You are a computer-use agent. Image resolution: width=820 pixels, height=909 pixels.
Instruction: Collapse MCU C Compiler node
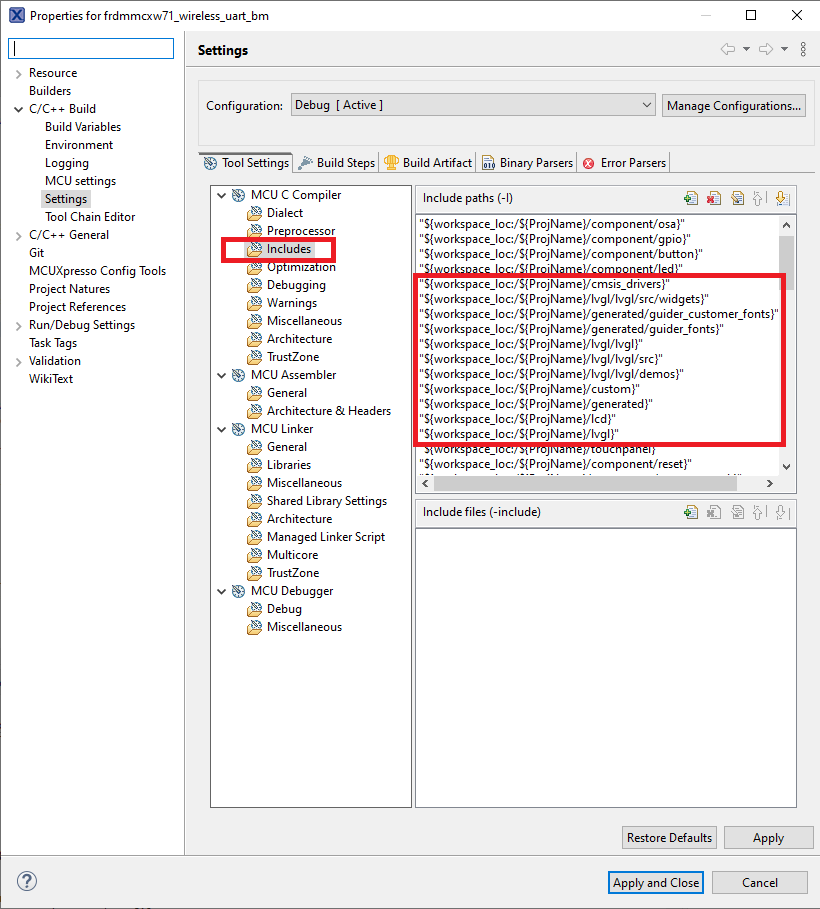click(x=222, y=195)
